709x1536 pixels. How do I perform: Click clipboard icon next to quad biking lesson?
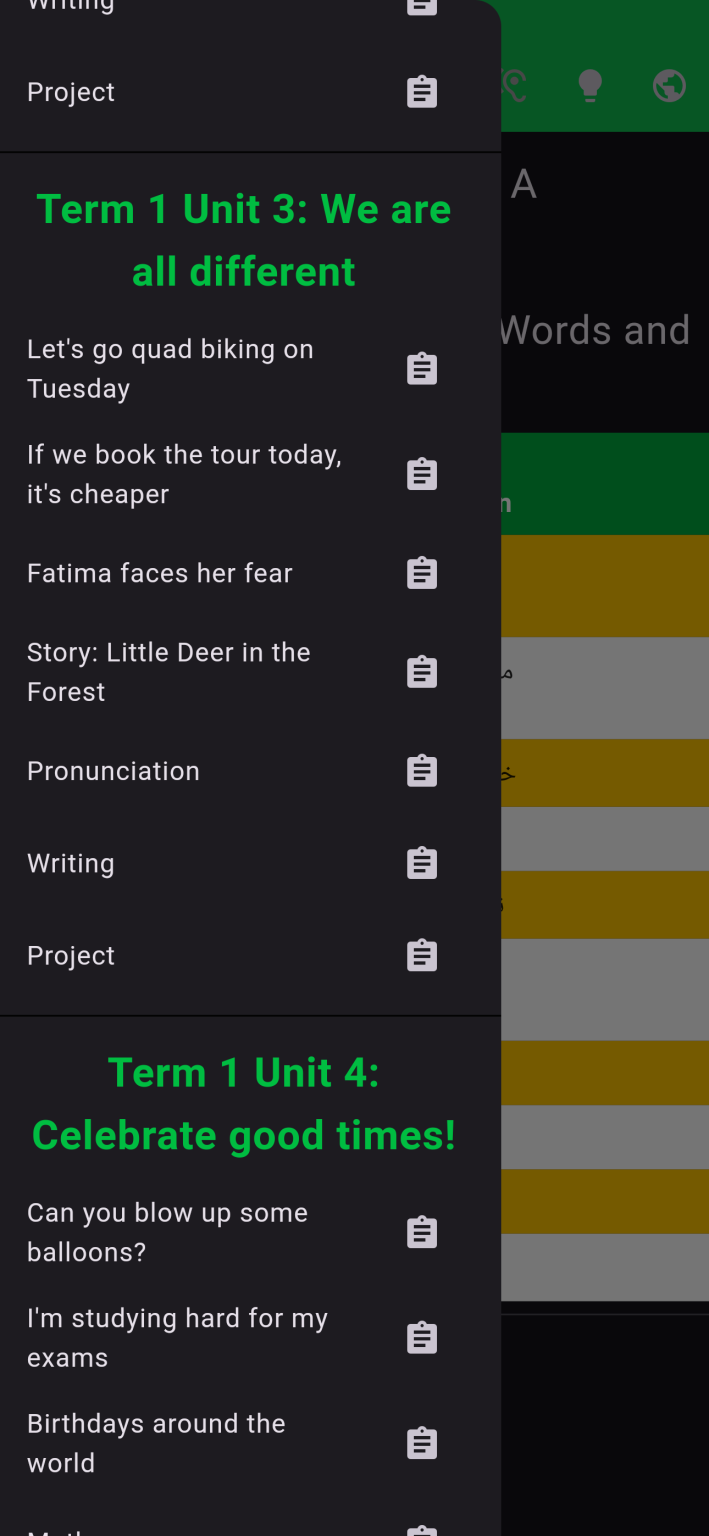click(x=422, y=369)
